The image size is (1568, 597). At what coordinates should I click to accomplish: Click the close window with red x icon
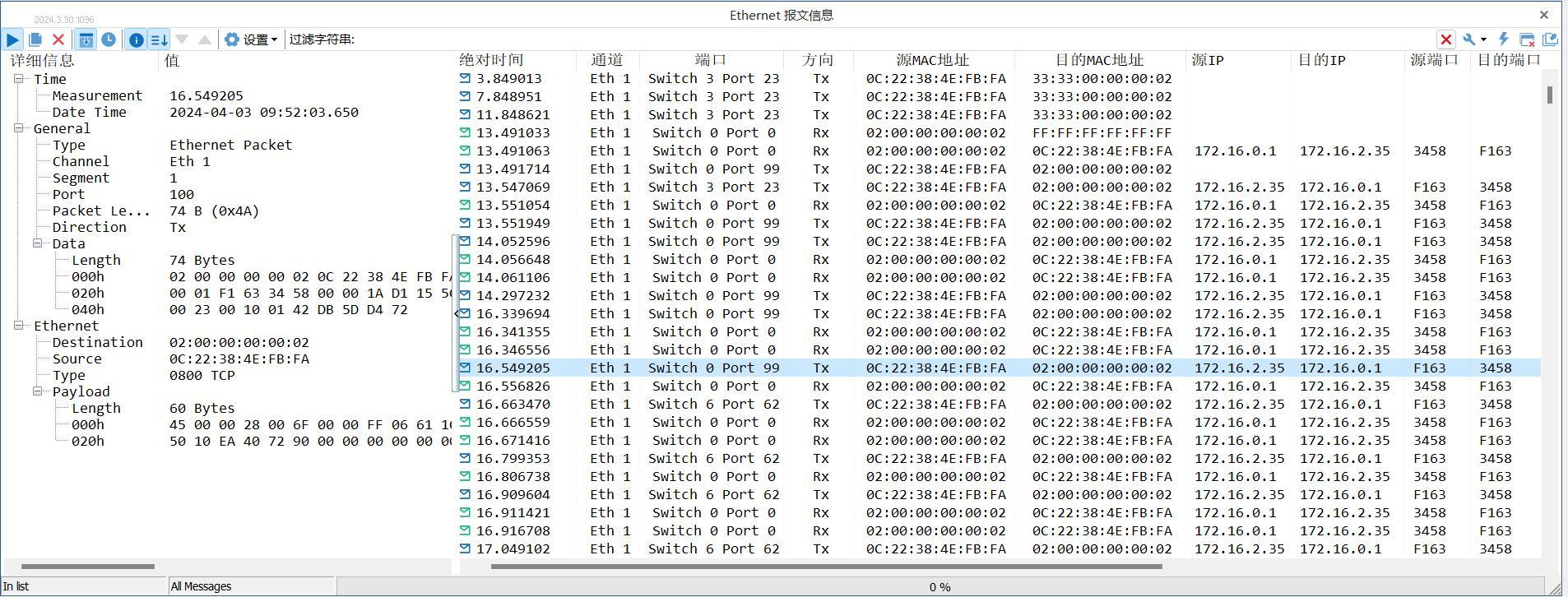tap(1527, 39)
